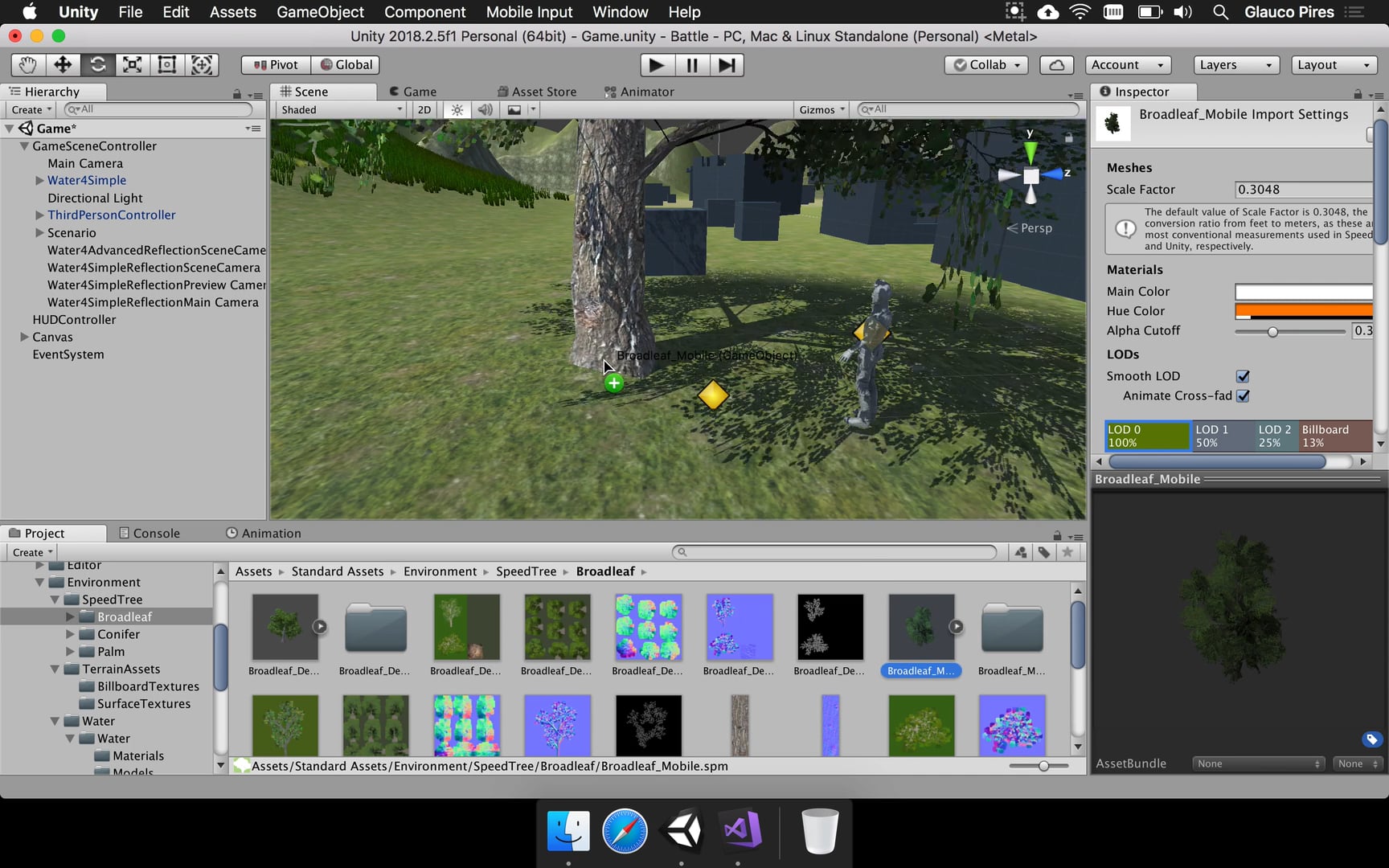This screenshot has width=1389, height=868.
Task: Open the Shaded draw mode dropdown
Action: coord(339,109)
